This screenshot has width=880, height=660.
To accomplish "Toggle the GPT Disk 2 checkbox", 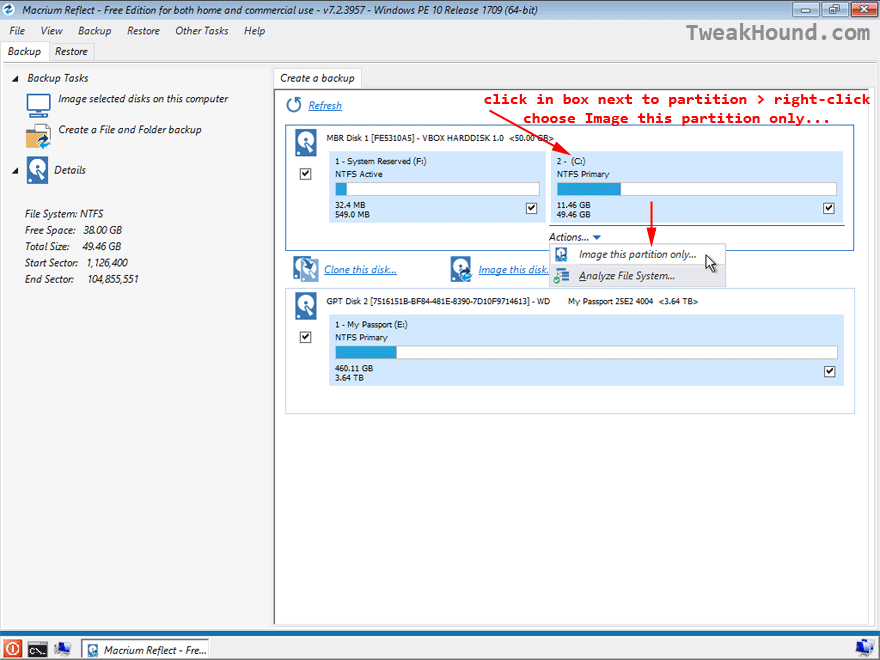I will click(305, 337).
